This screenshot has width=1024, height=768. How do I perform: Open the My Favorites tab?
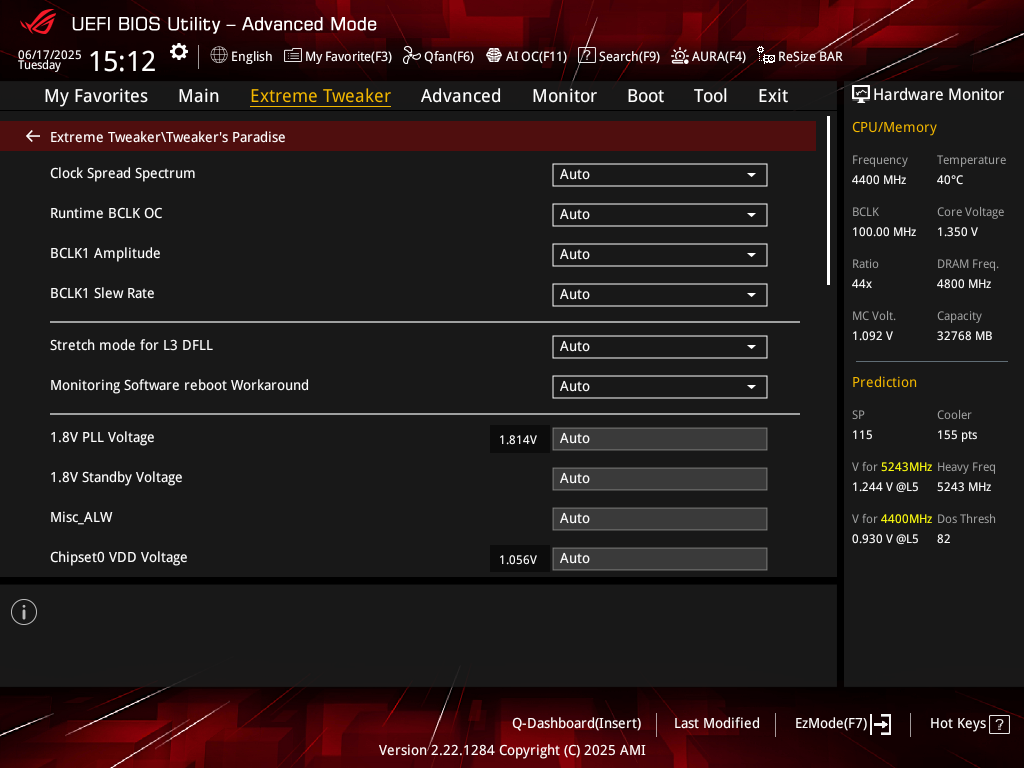[96, 96]
